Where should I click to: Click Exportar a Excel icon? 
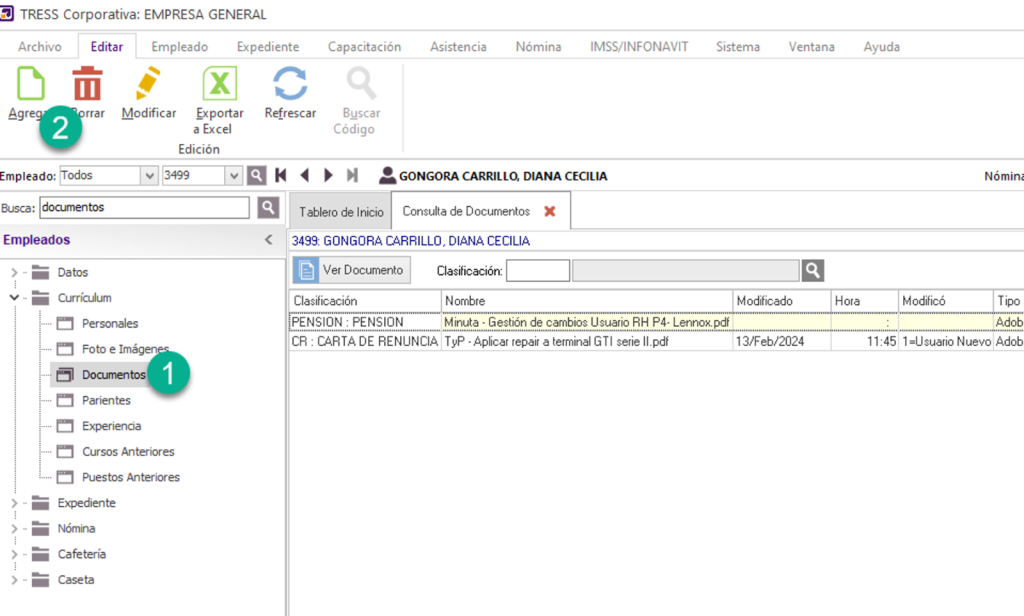pos(219,84)
